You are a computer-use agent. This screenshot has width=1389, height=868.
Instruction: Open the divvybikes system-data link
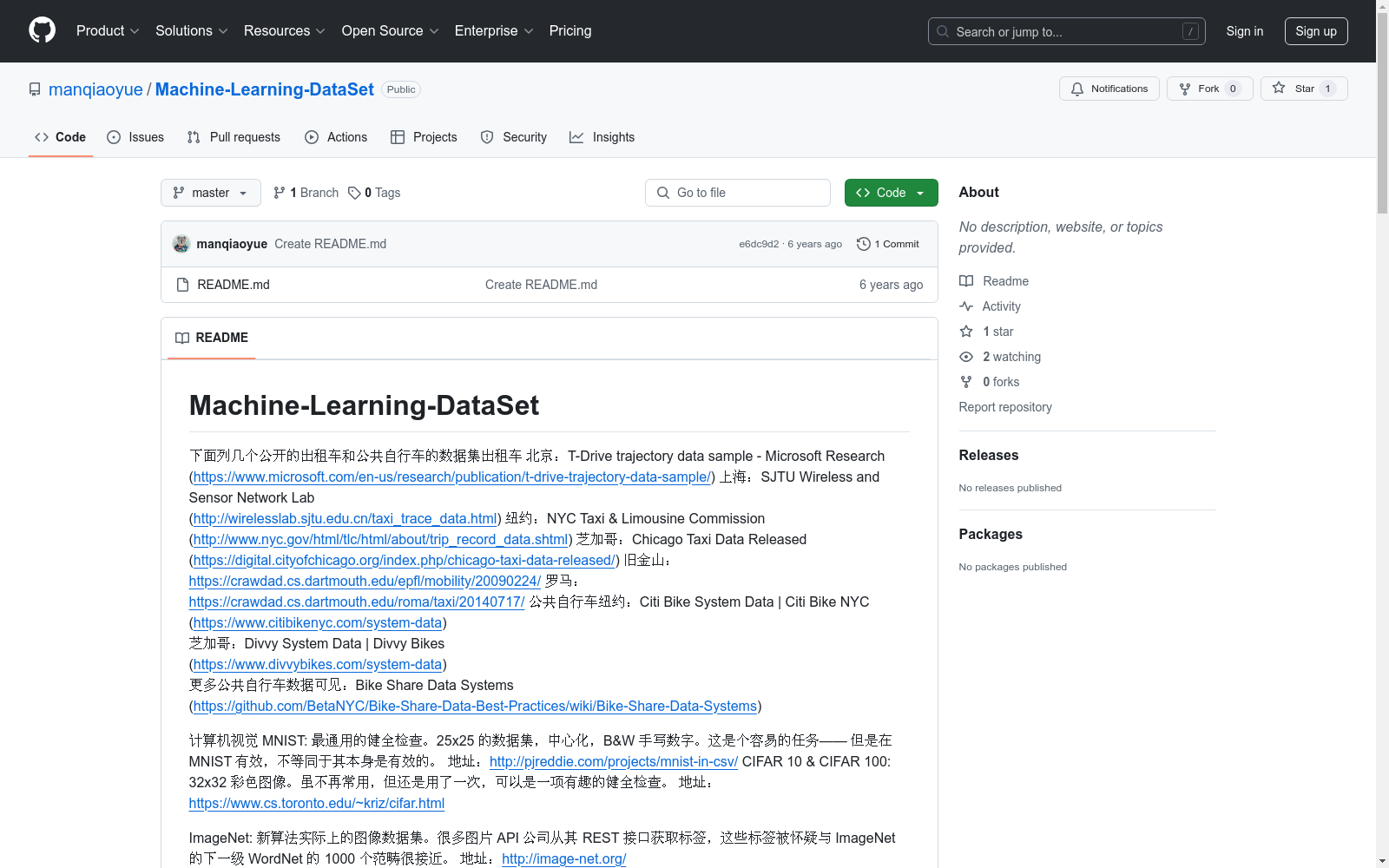coord(318,664)
